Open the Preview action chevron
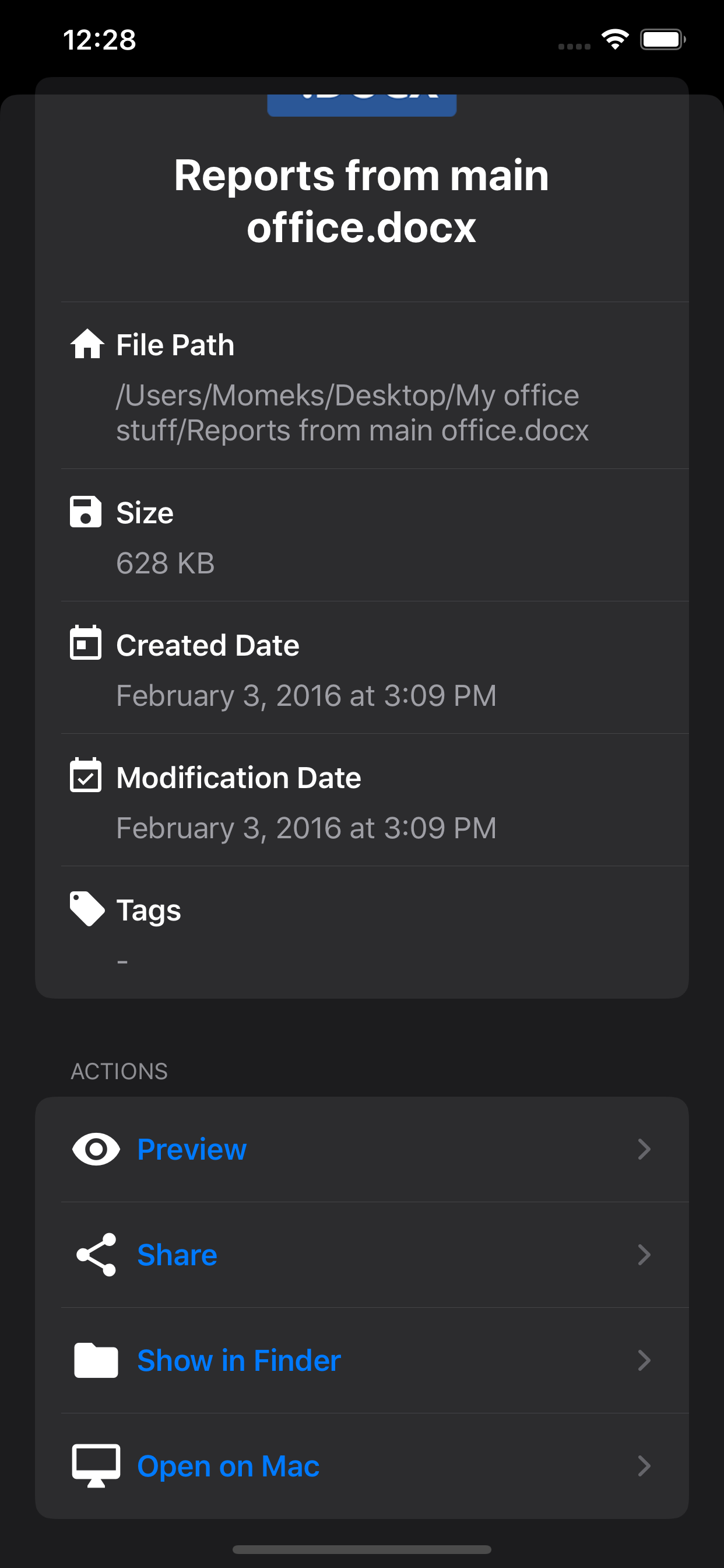This screenshot has width=724, height=1568. coord(644,1149)
